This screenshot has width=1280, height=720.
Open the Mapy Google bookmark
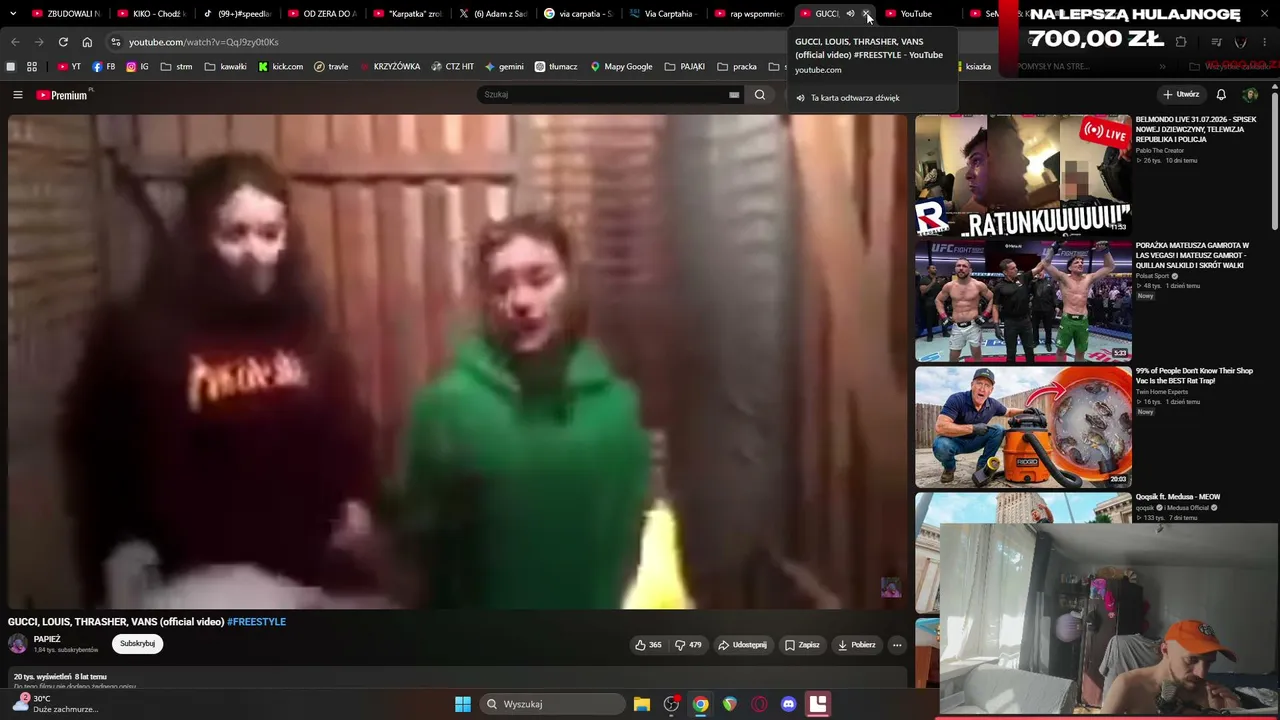[621, 67]
